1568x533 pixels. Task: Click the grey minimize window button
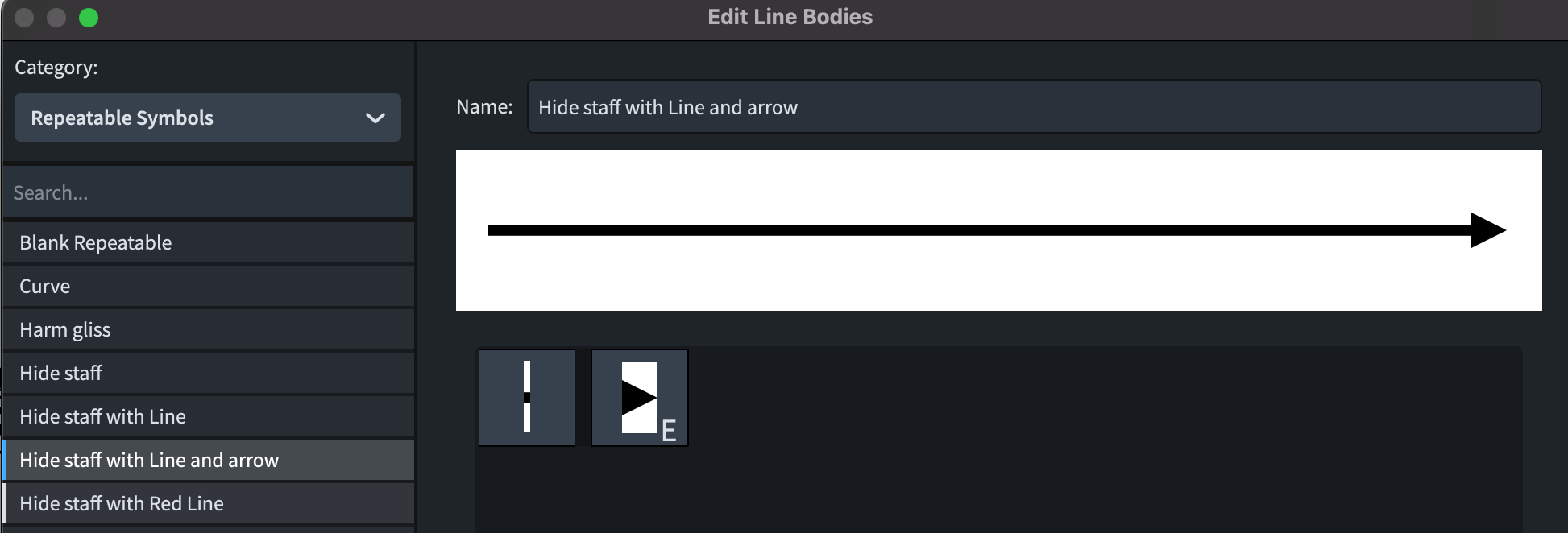pyautogui.click(x=56, y=18)
